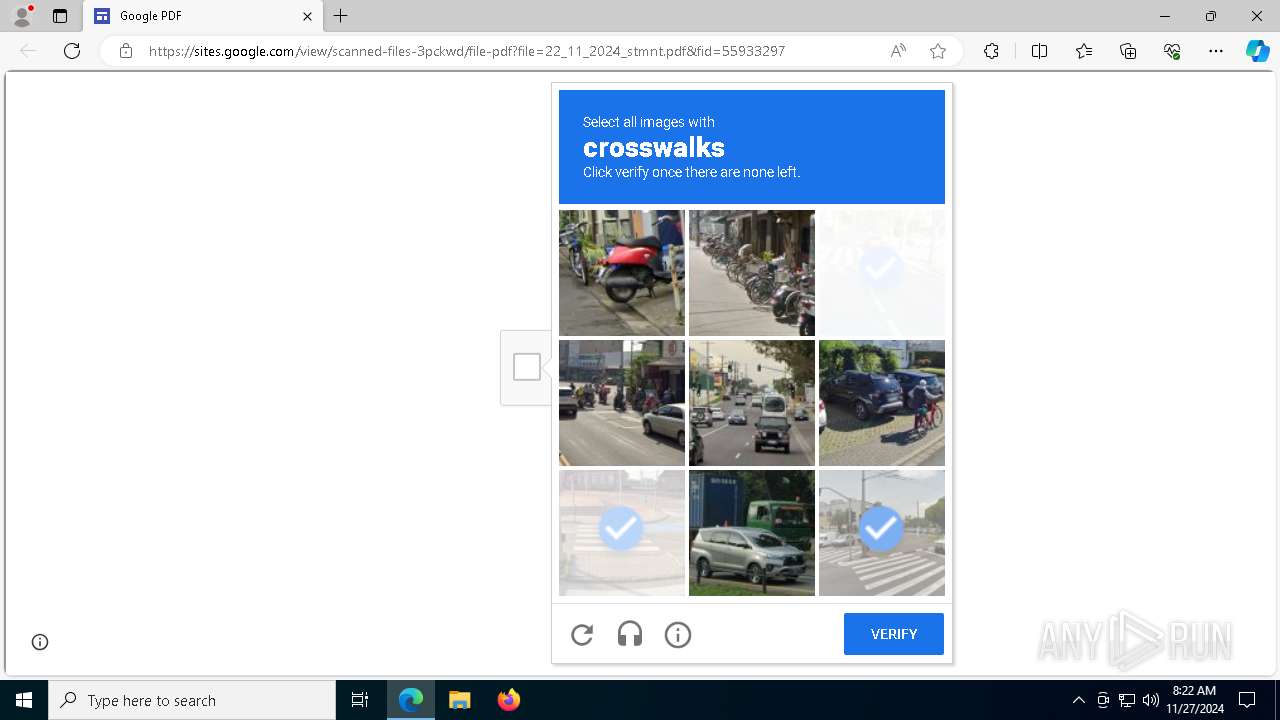Select the cyclist beside dark SUV tile

click(882, 403)
